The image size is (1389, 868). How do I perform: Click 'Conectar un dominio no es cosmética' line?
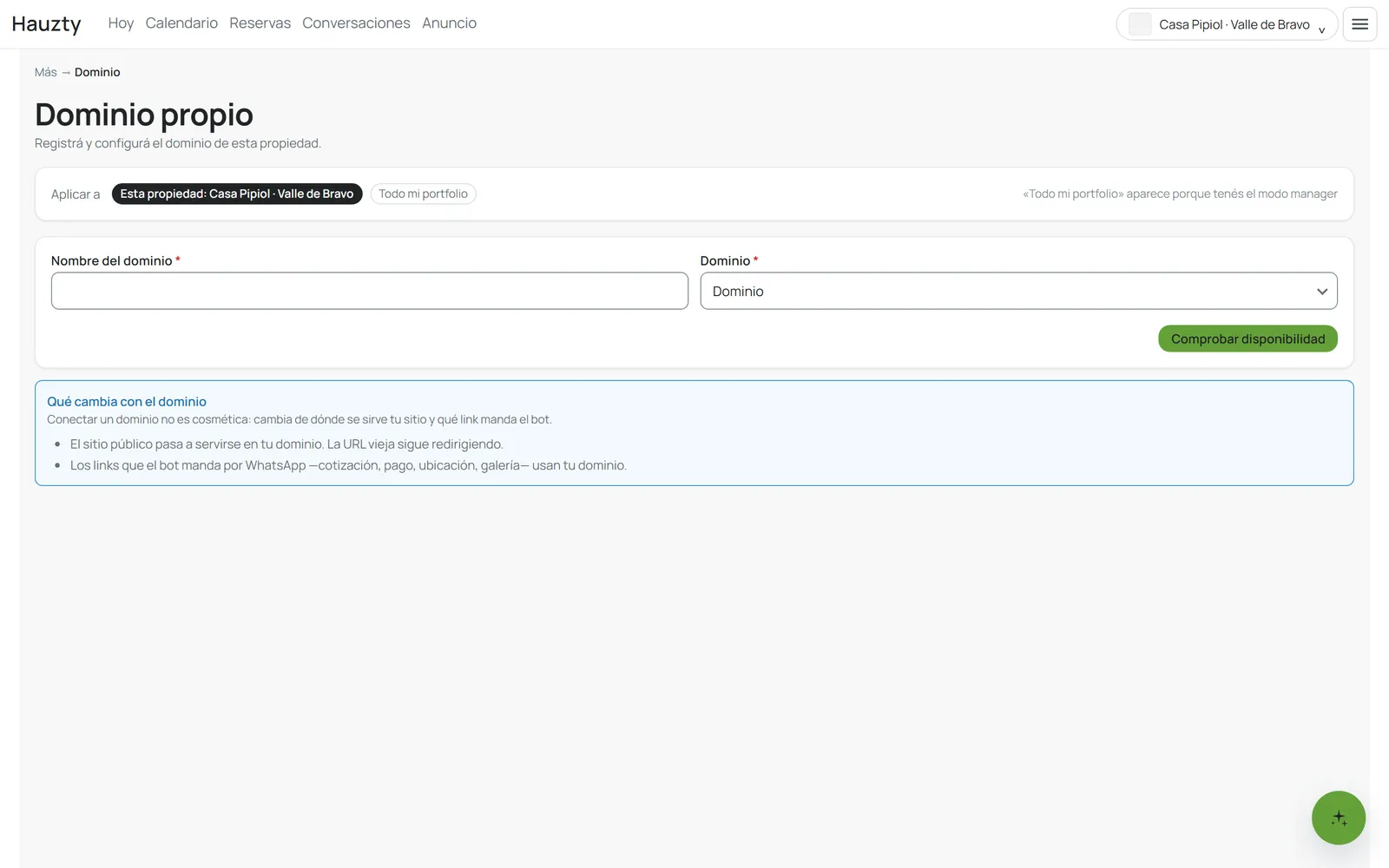click(x=300, y=419)
